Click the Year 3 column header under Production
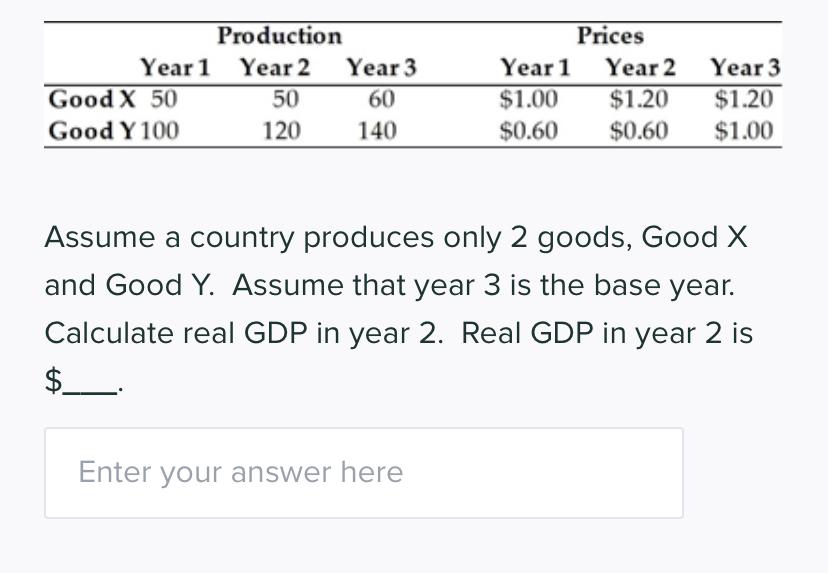The height and width of the screenshot is (573, 828). [x=381, y=68]
